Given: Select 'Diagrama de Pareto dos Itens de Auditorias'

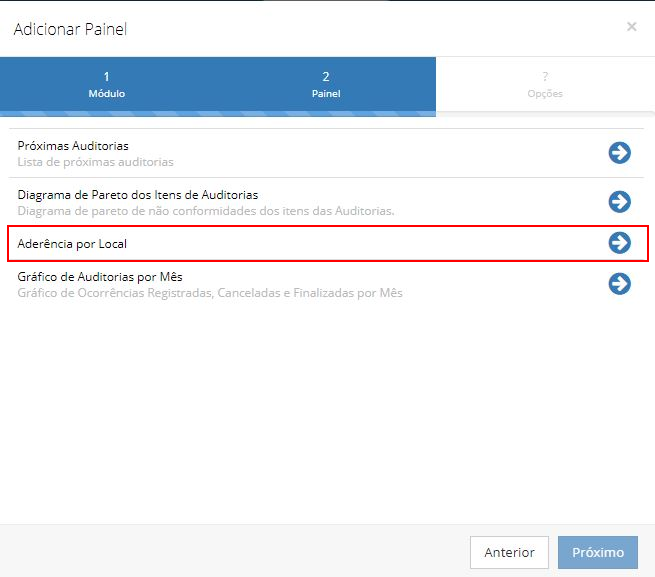Looking at the screenshot, I should point(138,195).
